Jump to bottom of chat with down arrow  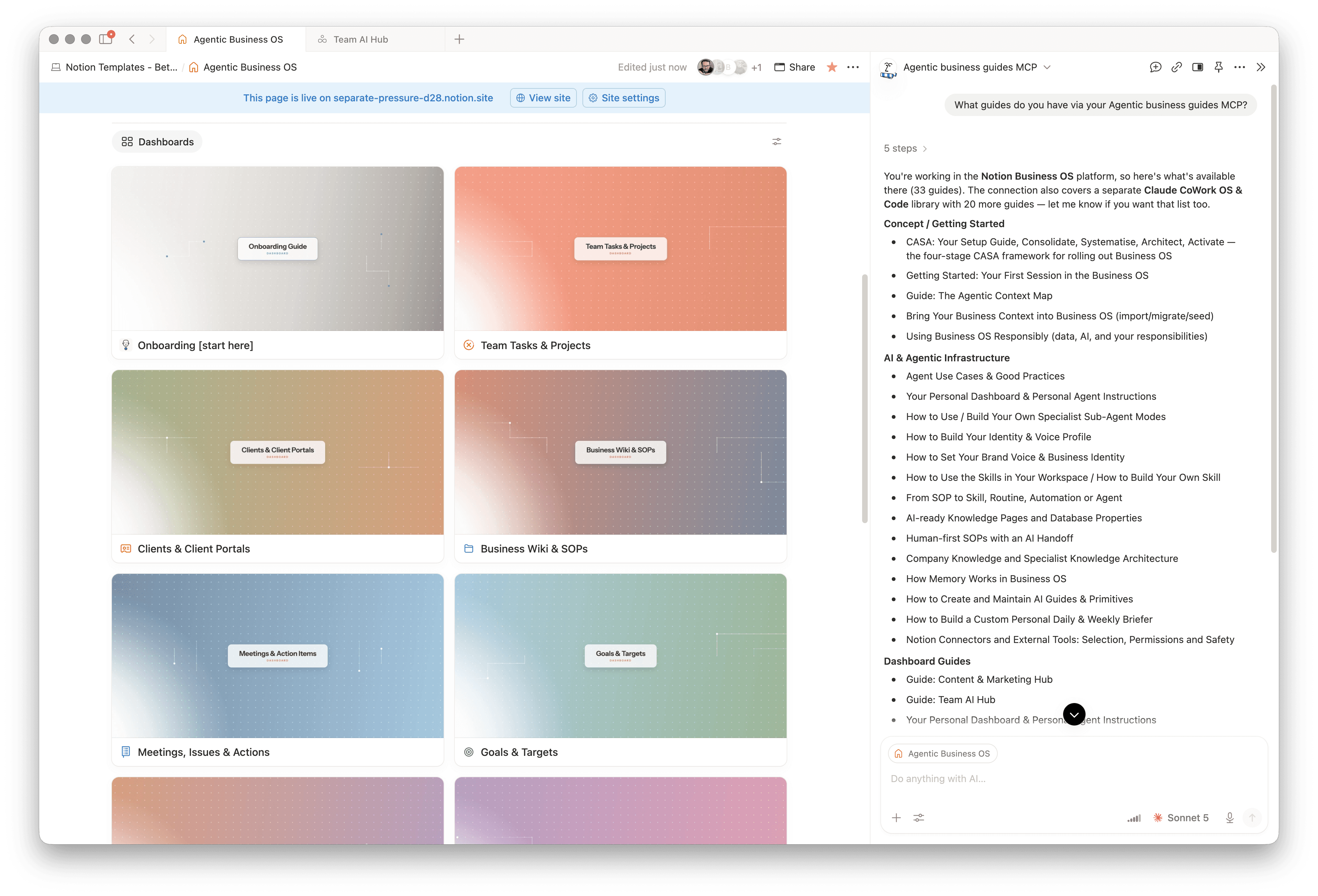(1074, 714)
